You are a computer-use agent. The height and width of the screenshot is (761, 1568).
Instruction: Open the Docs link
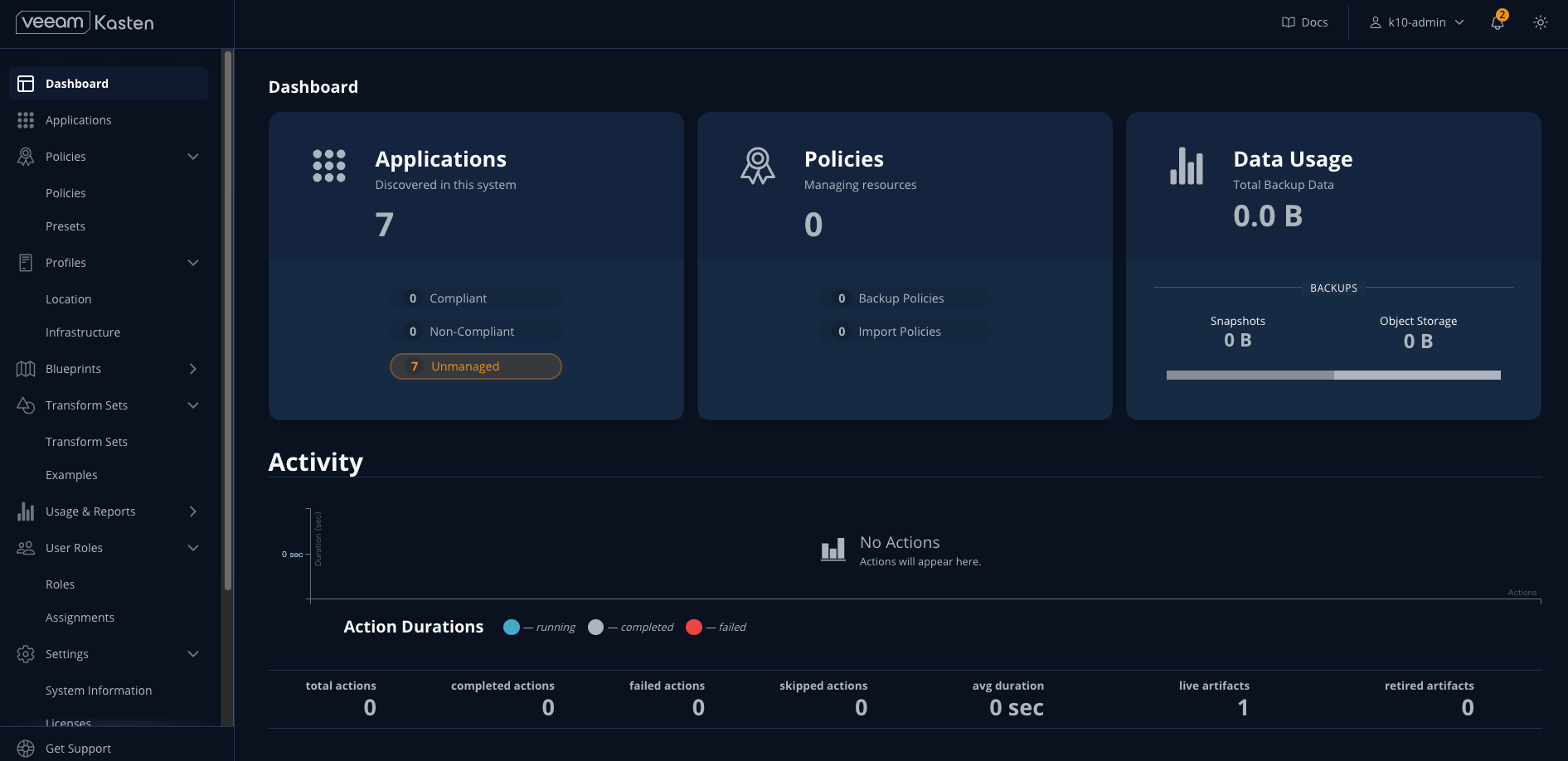tap(1304, 22)
